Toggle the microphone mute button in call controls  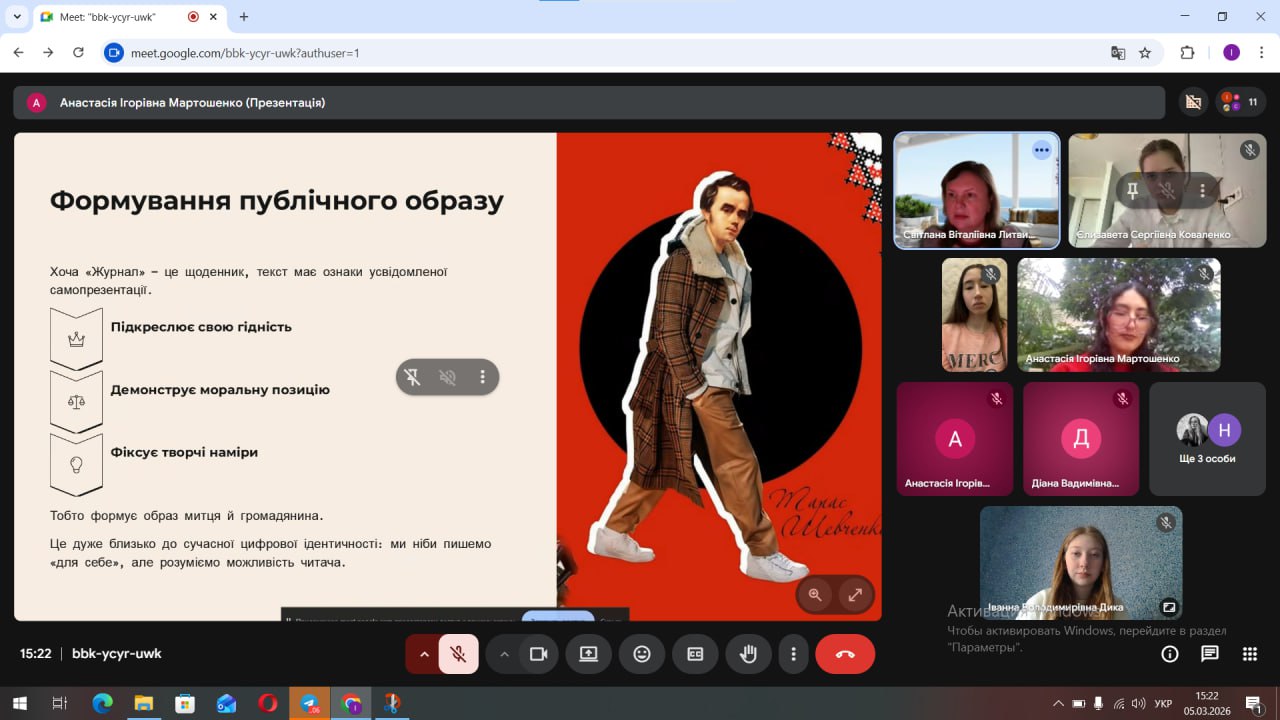[x=459, y=654]
